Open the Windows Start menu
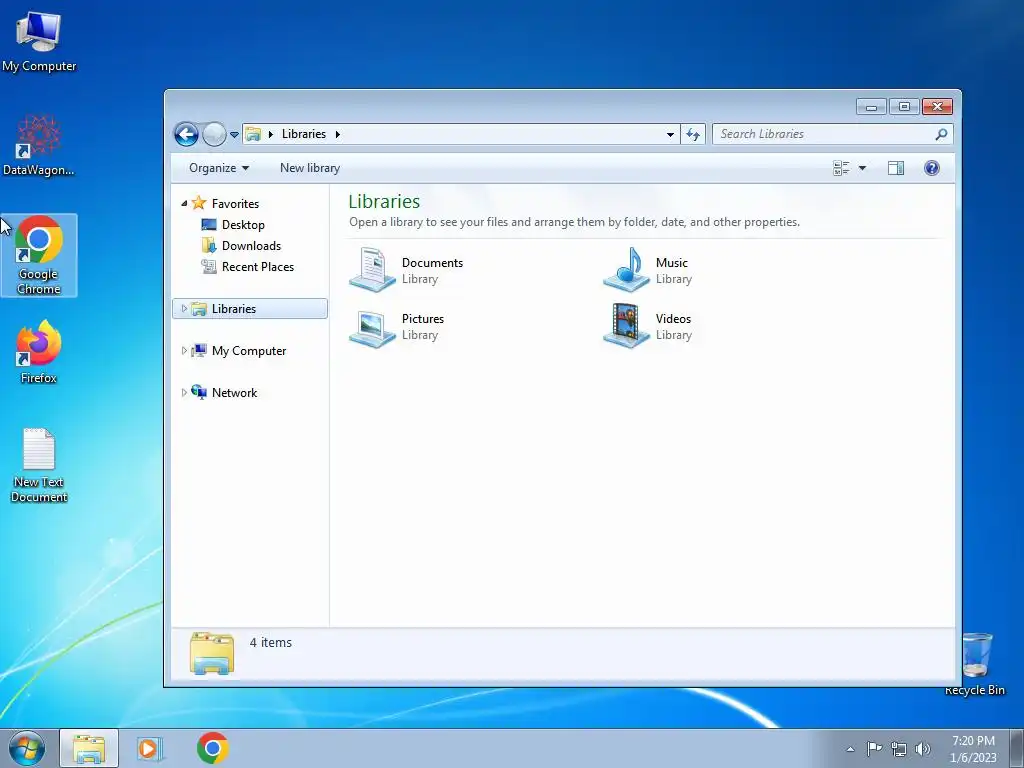The image size is (1024, 768). [27, 748]
